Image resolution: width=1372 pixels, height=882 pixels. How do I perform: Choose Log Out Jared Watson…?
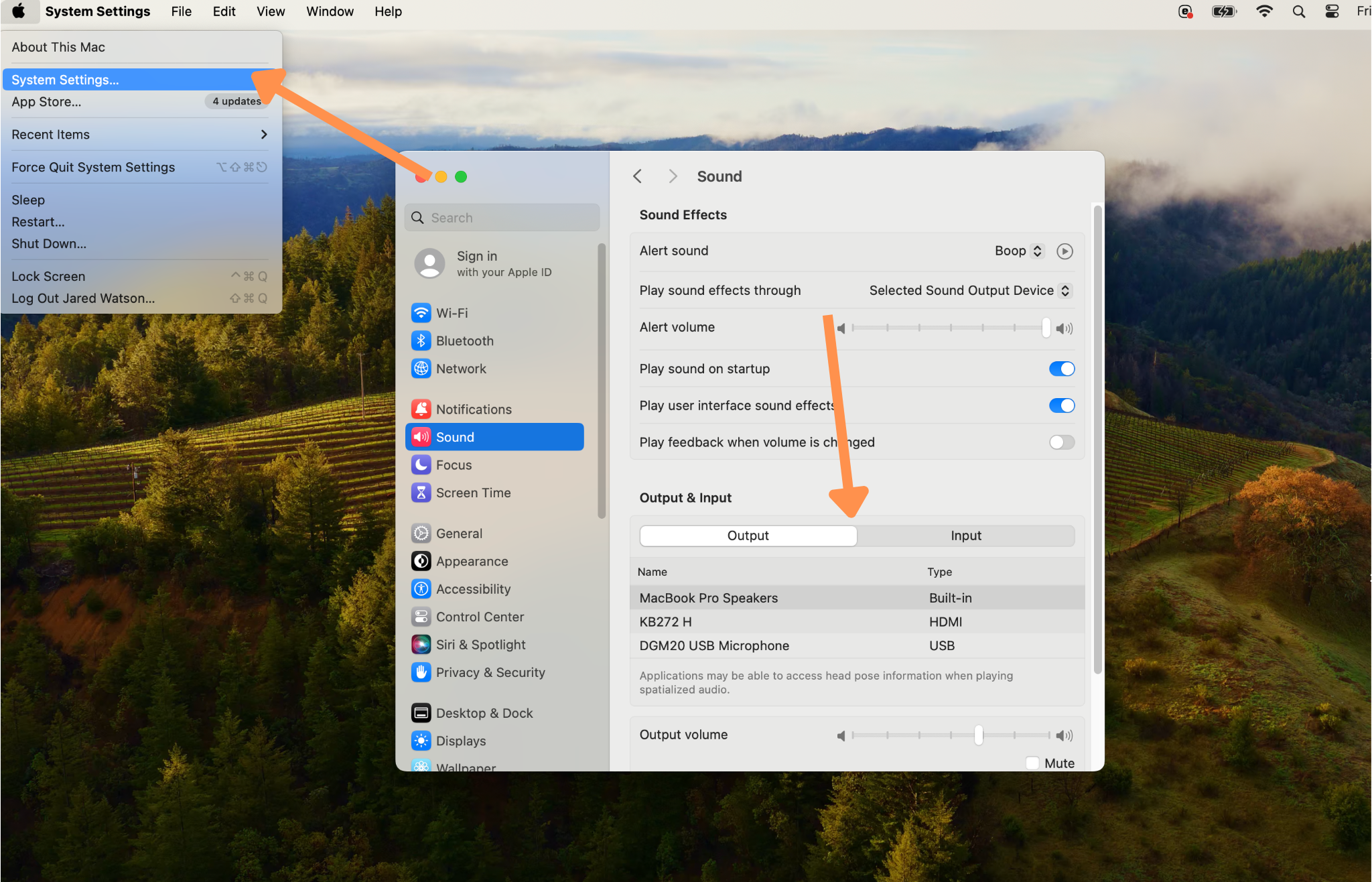click(141, 298)
